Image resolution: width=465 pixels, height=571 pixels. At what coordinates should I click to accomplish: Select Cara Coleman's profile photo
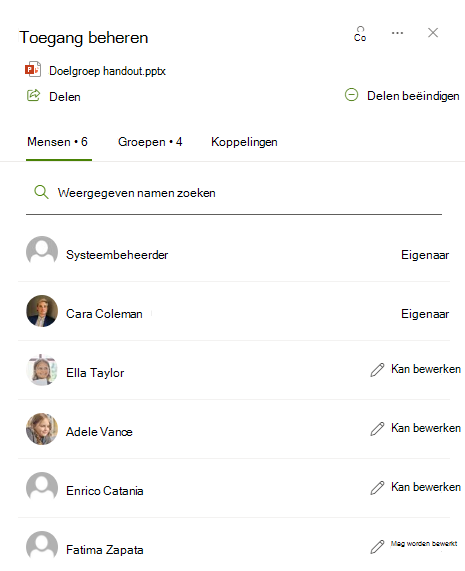(42, 311)
